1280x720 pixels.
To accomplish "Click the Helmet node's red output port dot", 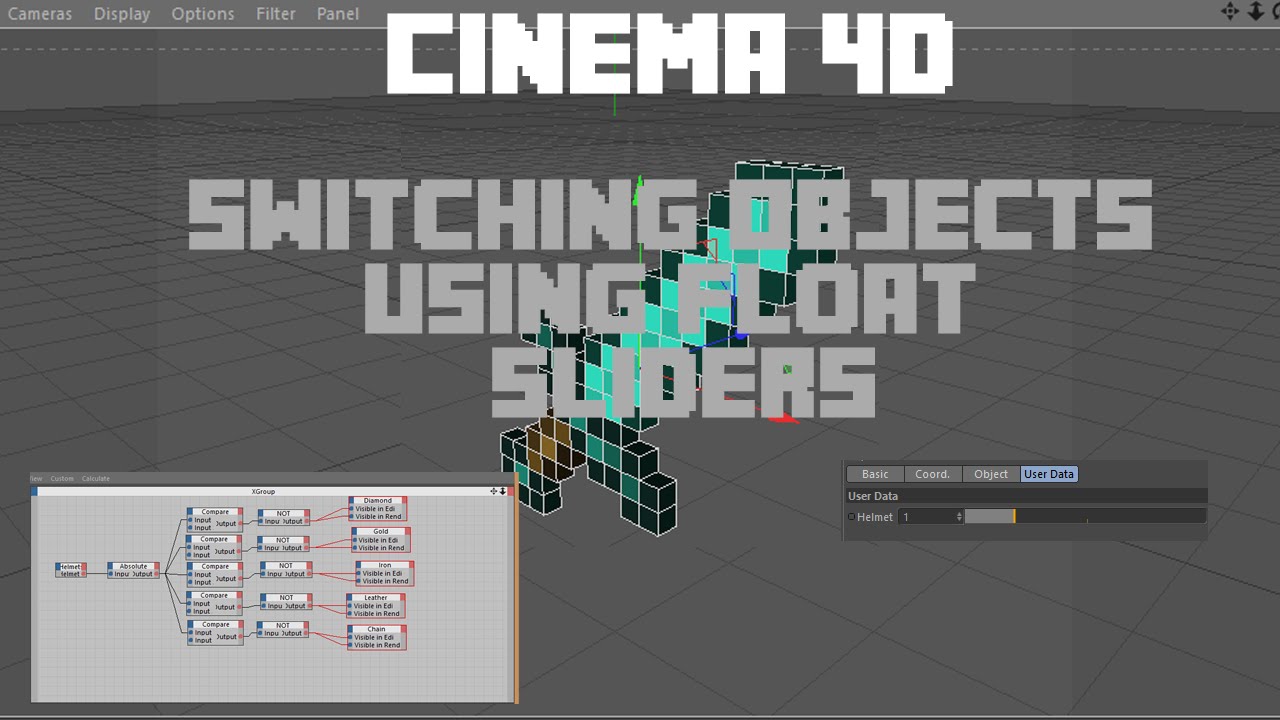I will [84, 574].
